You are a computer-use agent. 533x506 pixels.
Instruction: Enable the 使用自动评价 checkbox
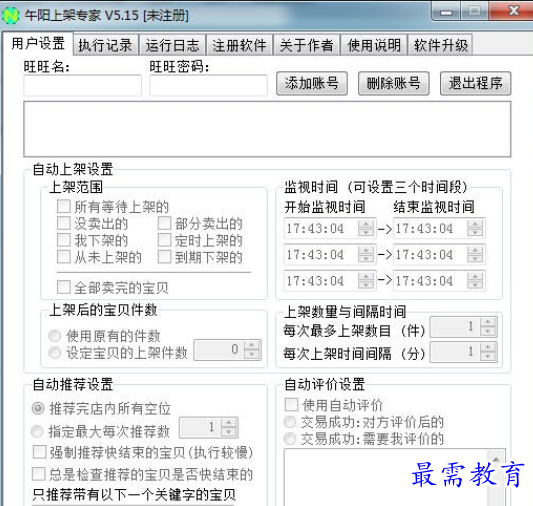291,404
